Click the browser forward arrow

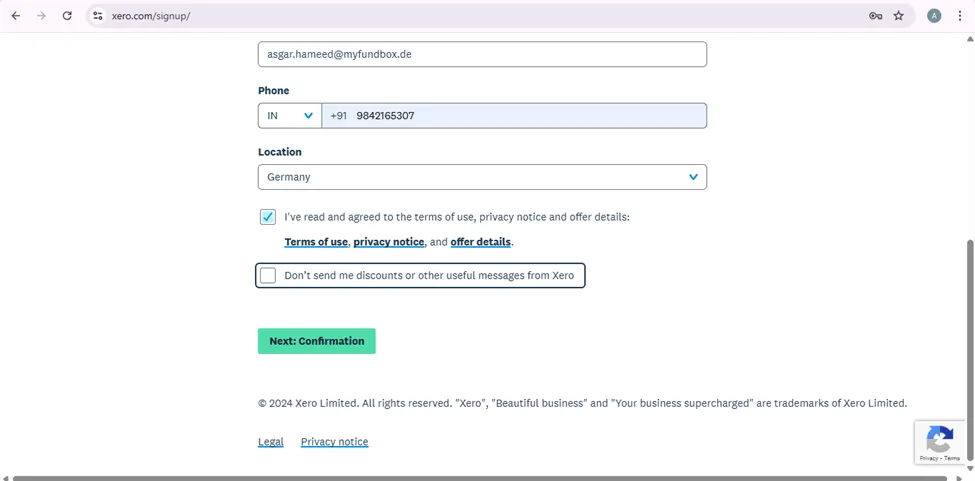[42, 16]
